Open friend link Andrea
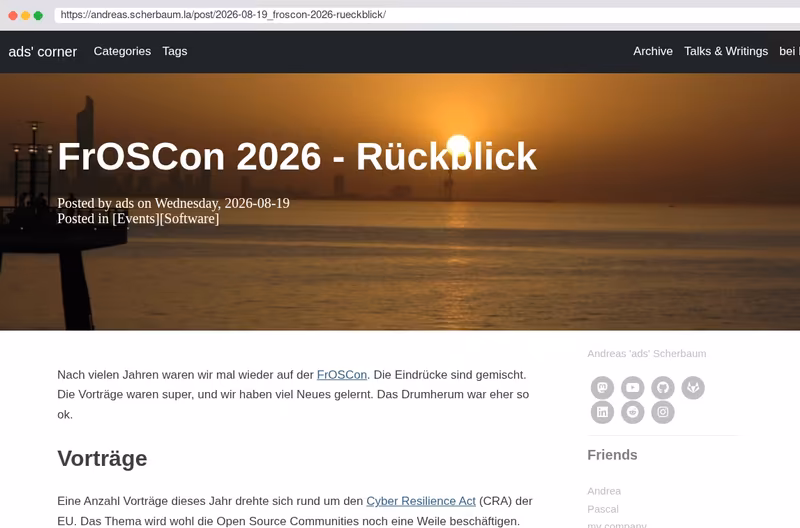Image resolution: width=800 pixels, height=528 pixels. [604, 491]
